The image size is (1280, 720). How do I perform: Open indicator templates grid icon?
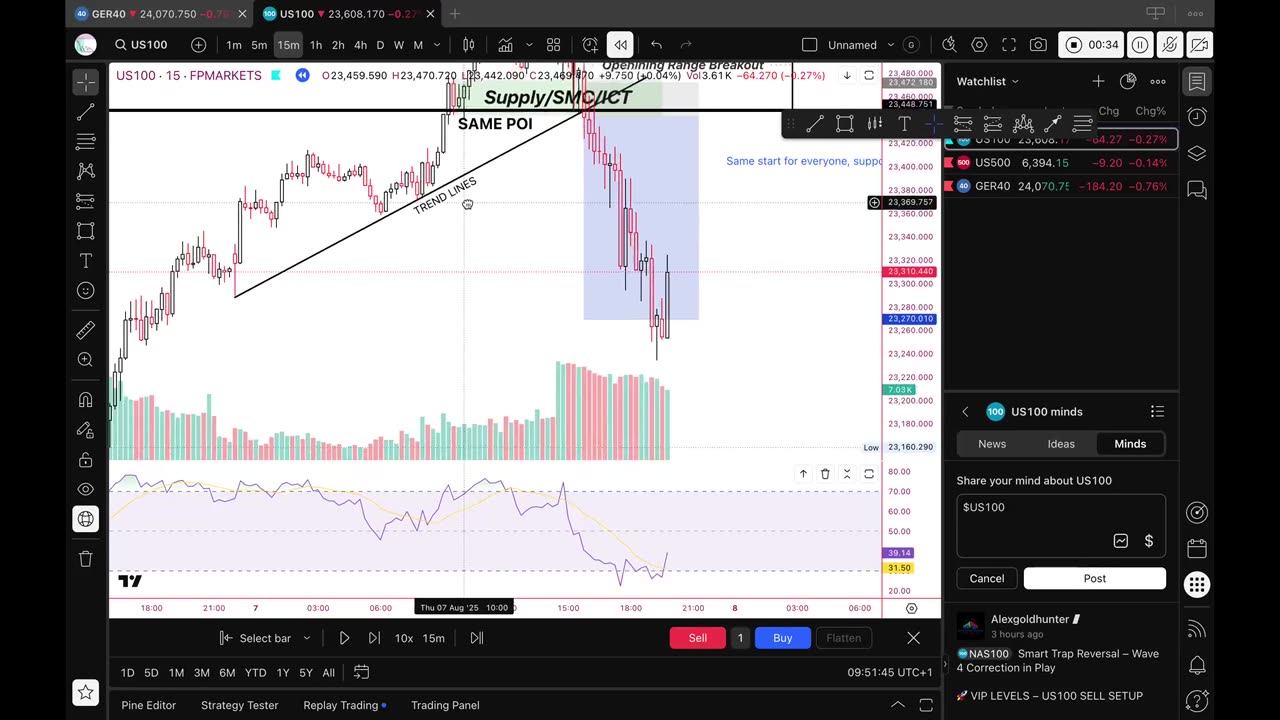point(553,45)
